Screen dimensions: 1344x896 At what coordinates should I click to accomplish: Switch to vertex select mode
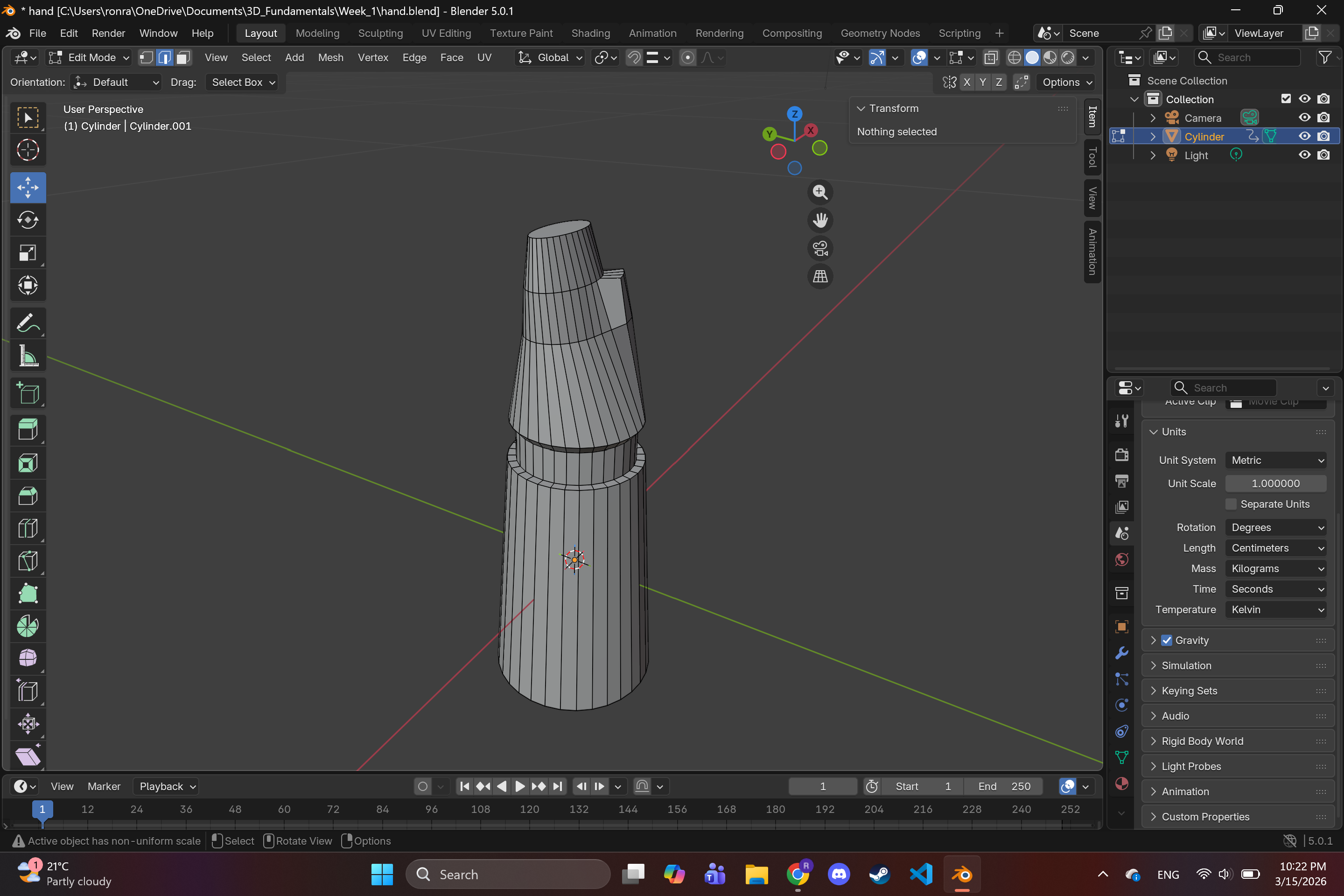click(147, 57)
